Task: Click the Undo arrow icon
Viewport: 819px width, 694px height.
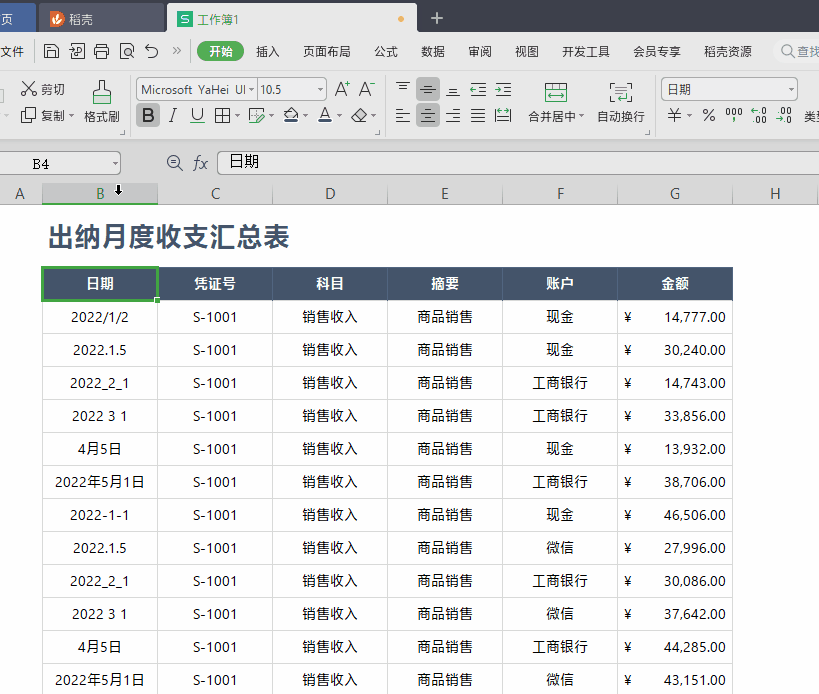Action: pos(151,51)
